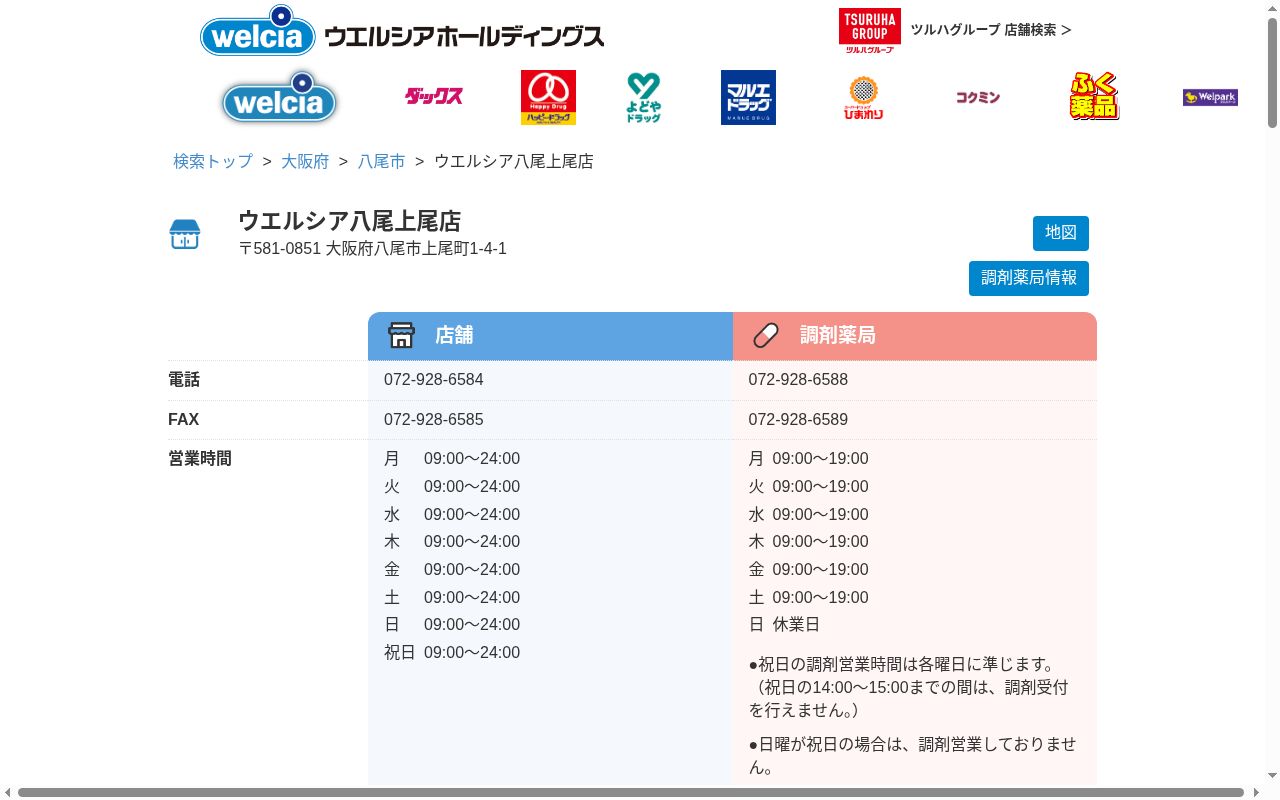Click the horizontal scrollbar at bottom
The height and width of the screenshot is (800, 1280).
630,792
